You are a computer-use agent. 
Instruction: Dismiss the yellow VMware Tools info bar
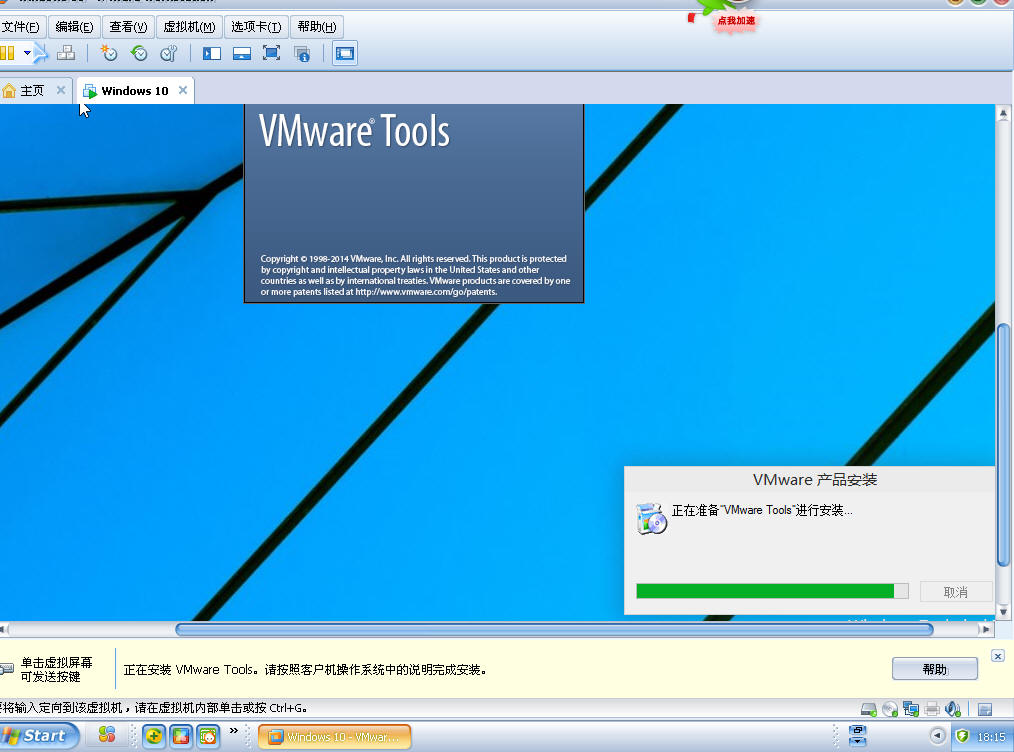pyautogui.click(x=998, y=656)
